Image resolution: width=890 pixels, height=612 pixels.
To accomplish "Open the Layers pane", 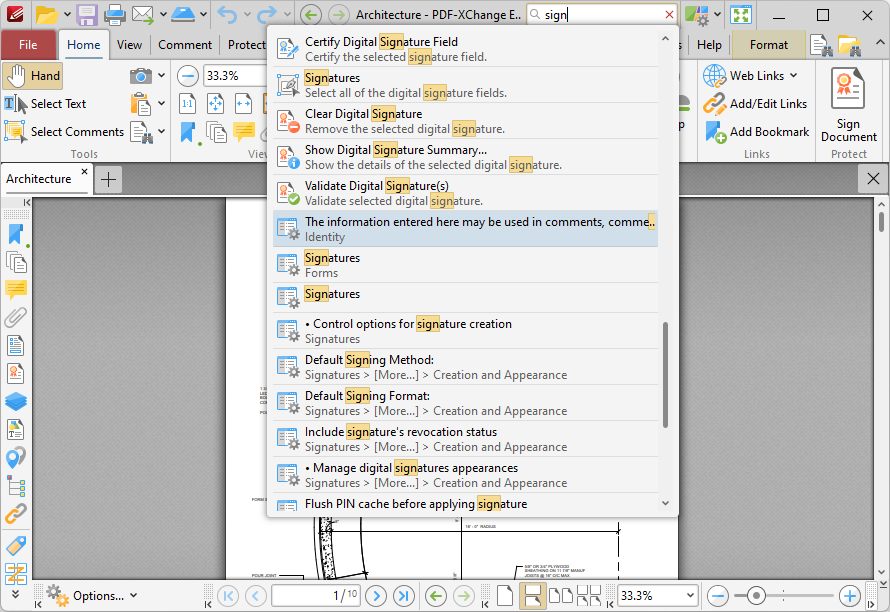I will tap(13, 401).
